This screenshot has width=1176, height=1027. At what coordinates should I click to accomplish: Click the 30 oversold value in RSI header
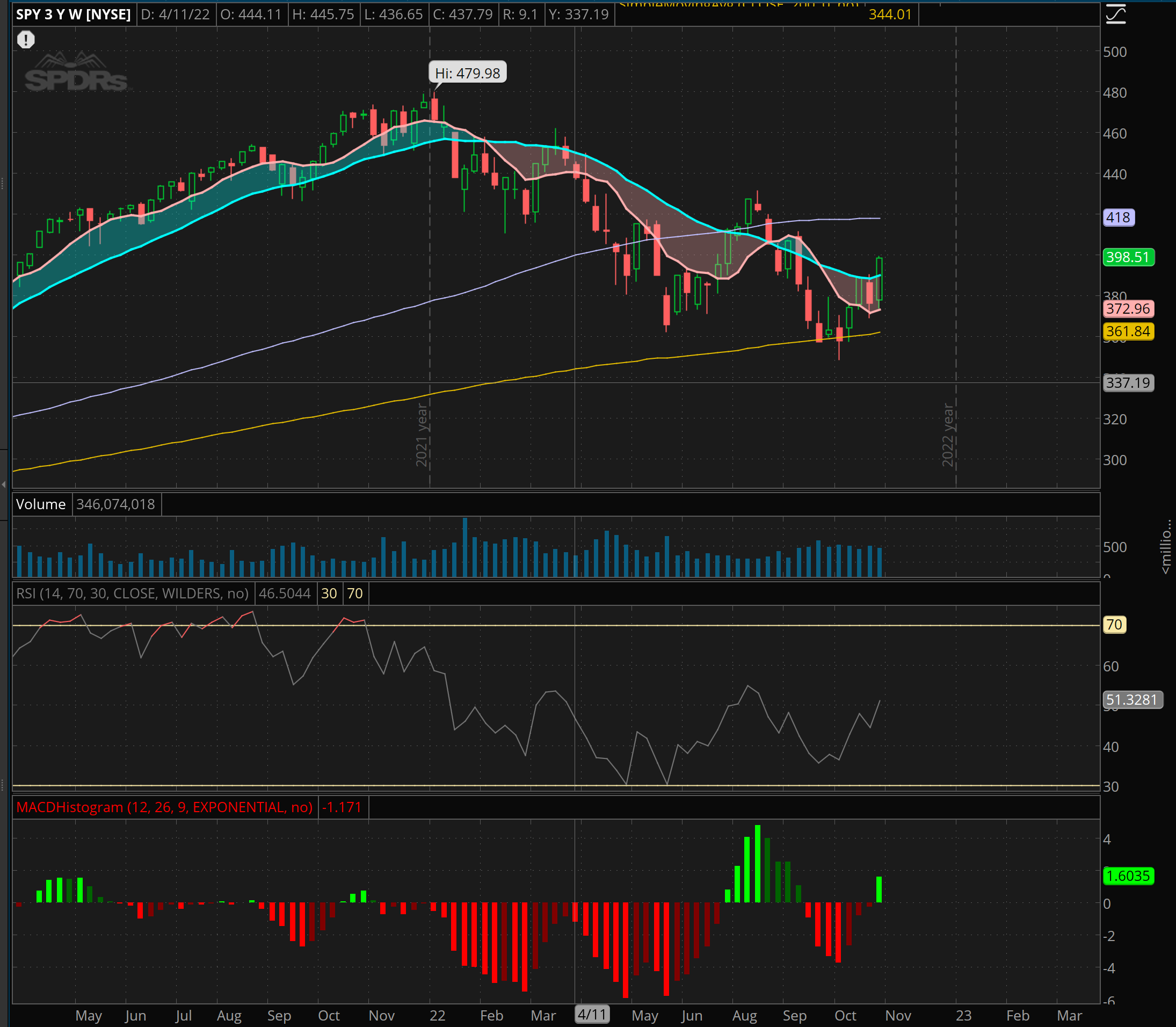[x=329, y=593]
